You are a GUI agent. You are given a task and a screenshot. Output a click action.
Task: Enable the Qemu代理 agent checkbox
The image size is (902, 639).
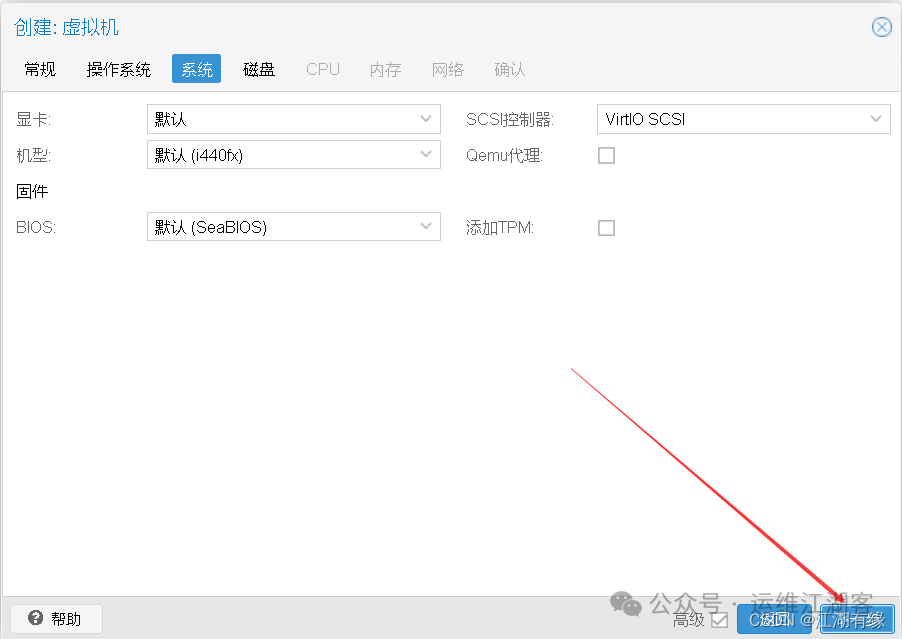point(606,155)
